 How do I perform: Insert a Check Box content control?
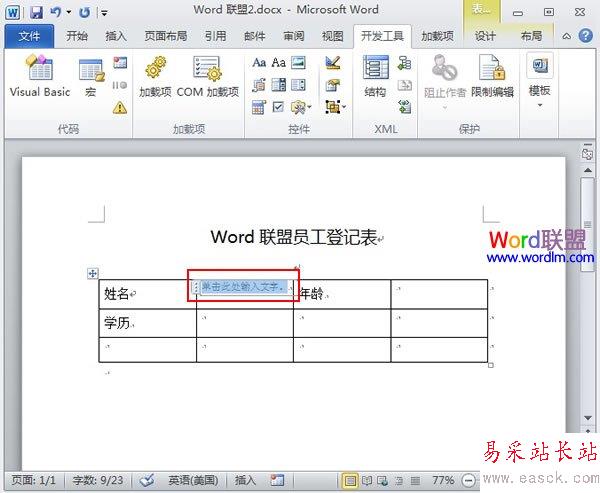click(279, 107)
